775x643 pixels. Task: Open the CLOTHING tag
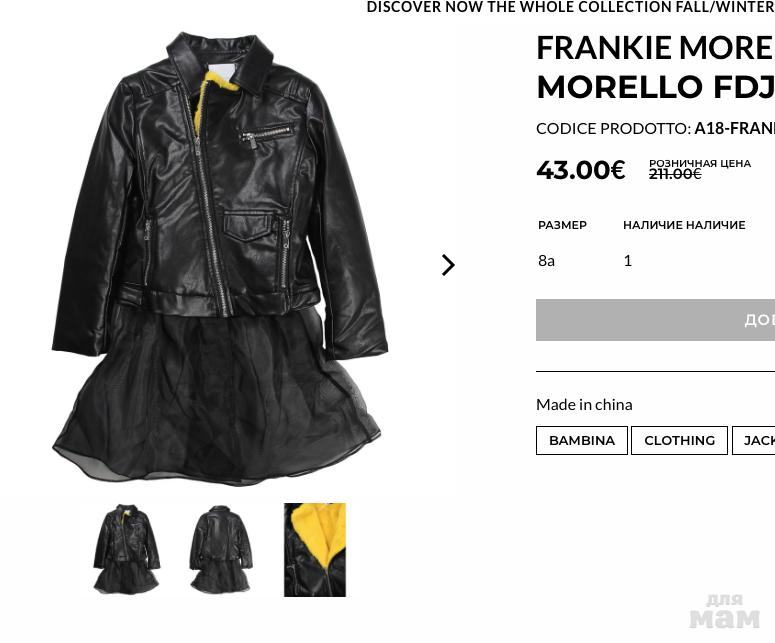tap(679, 440)
